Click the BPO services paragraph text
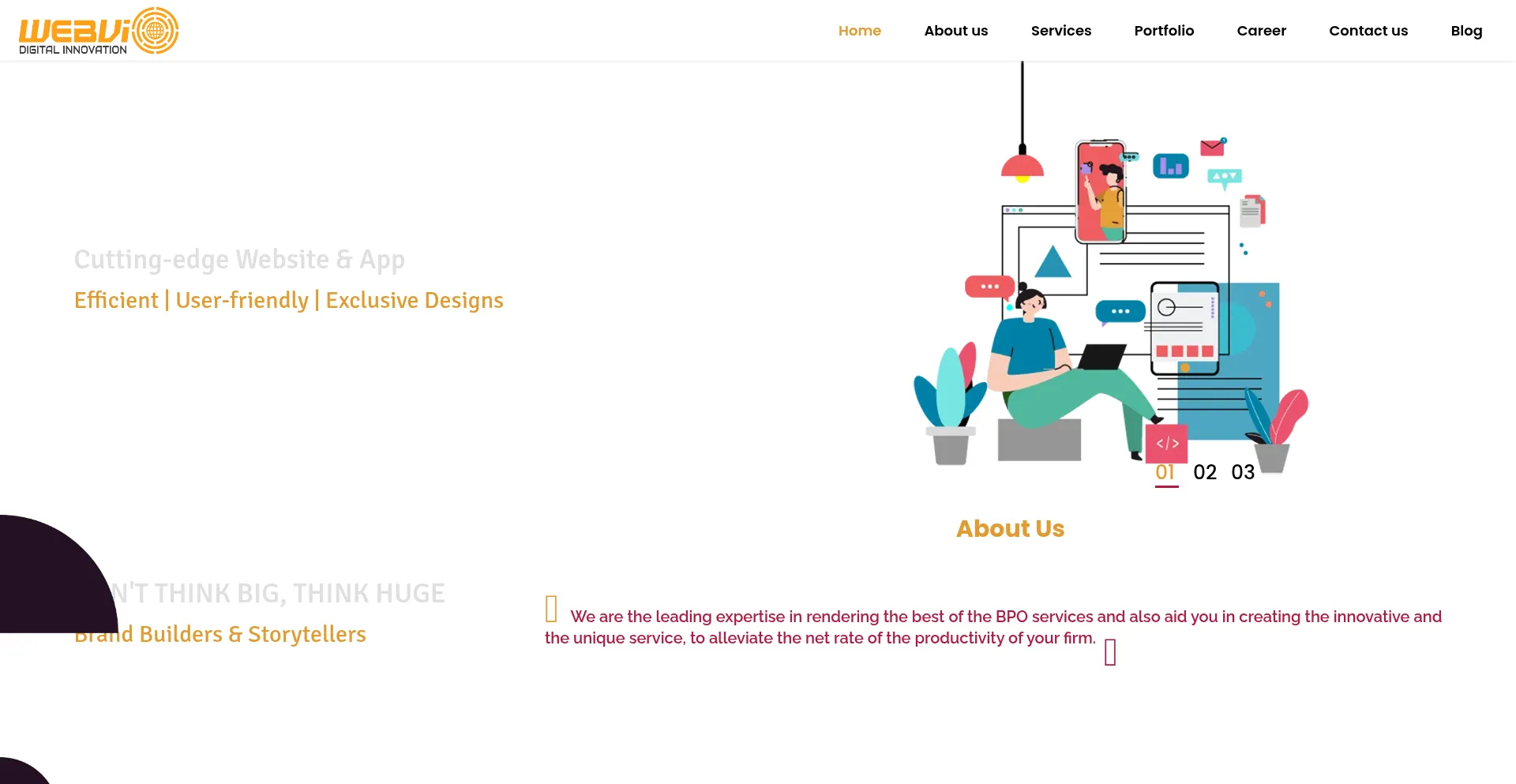Screen dimensions: 1516x784 (x=993, y=627)
